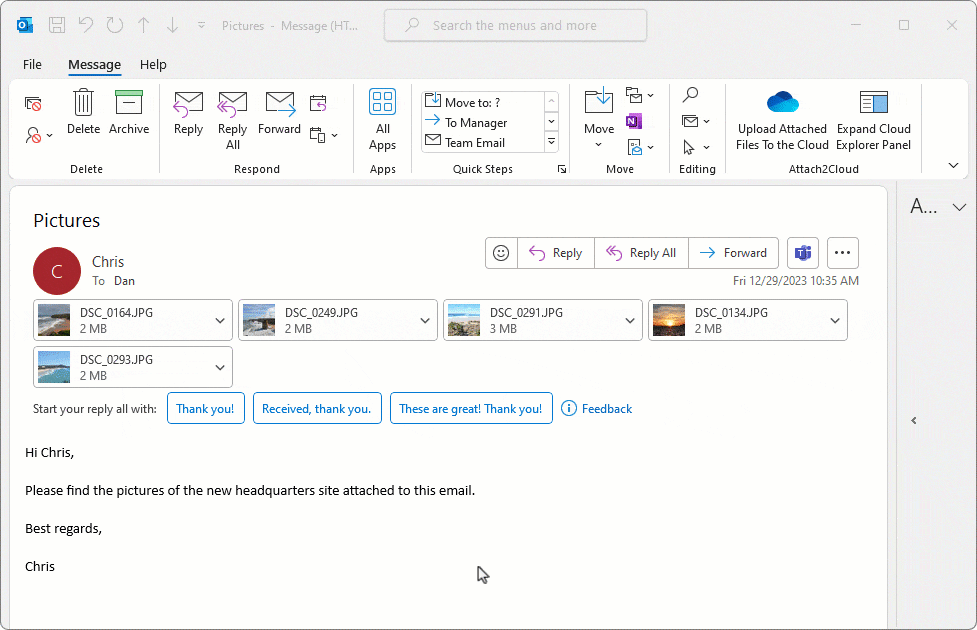Open All Apps from the Apps group

tap(382, 101)
